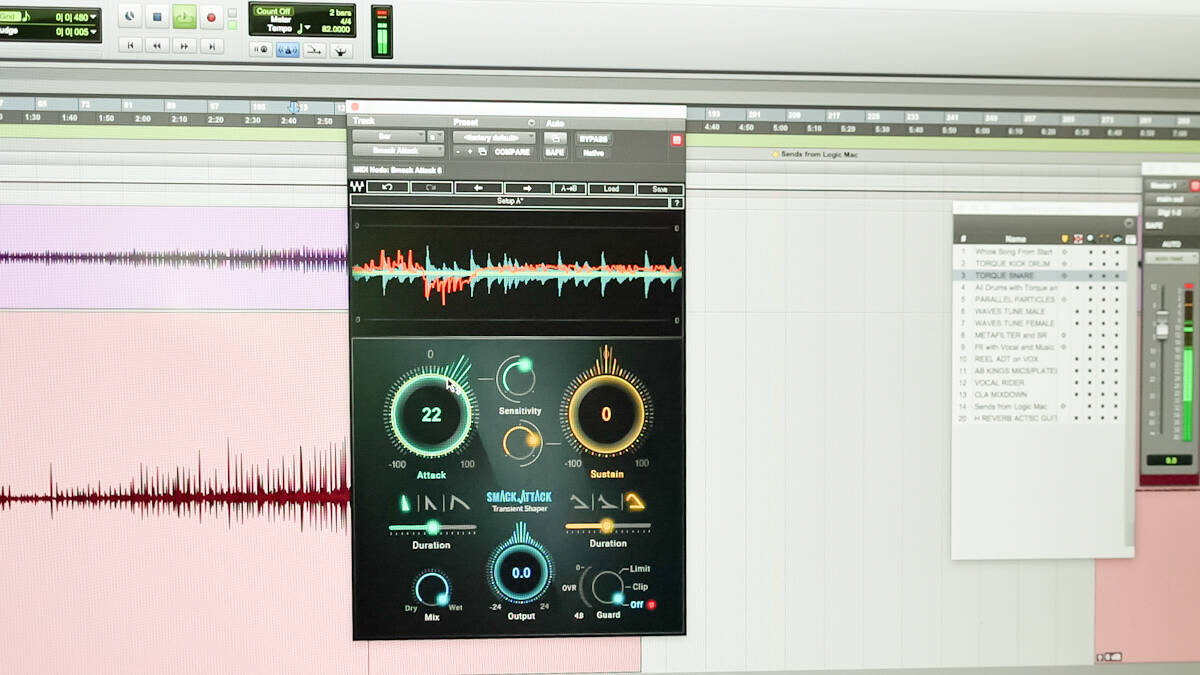Click the blue Output knob showing 0.0
Screen dimensions: 1200x675
pos(521,573)
